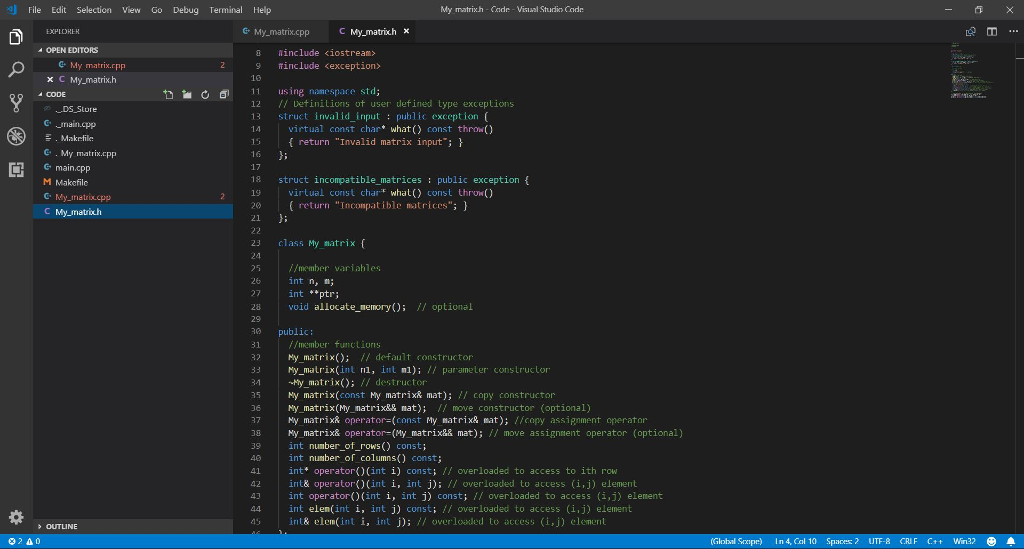Click on 'public:' code line
1024x549 pixels.
point(295,332)
